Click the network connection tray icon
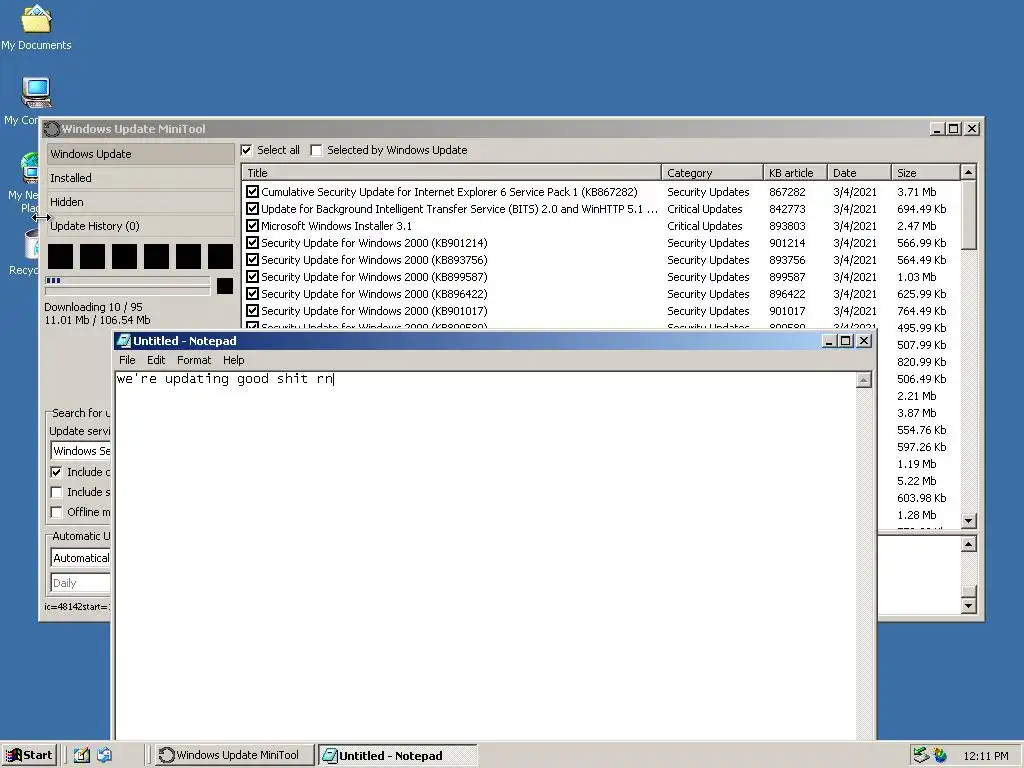 [921, 755]
